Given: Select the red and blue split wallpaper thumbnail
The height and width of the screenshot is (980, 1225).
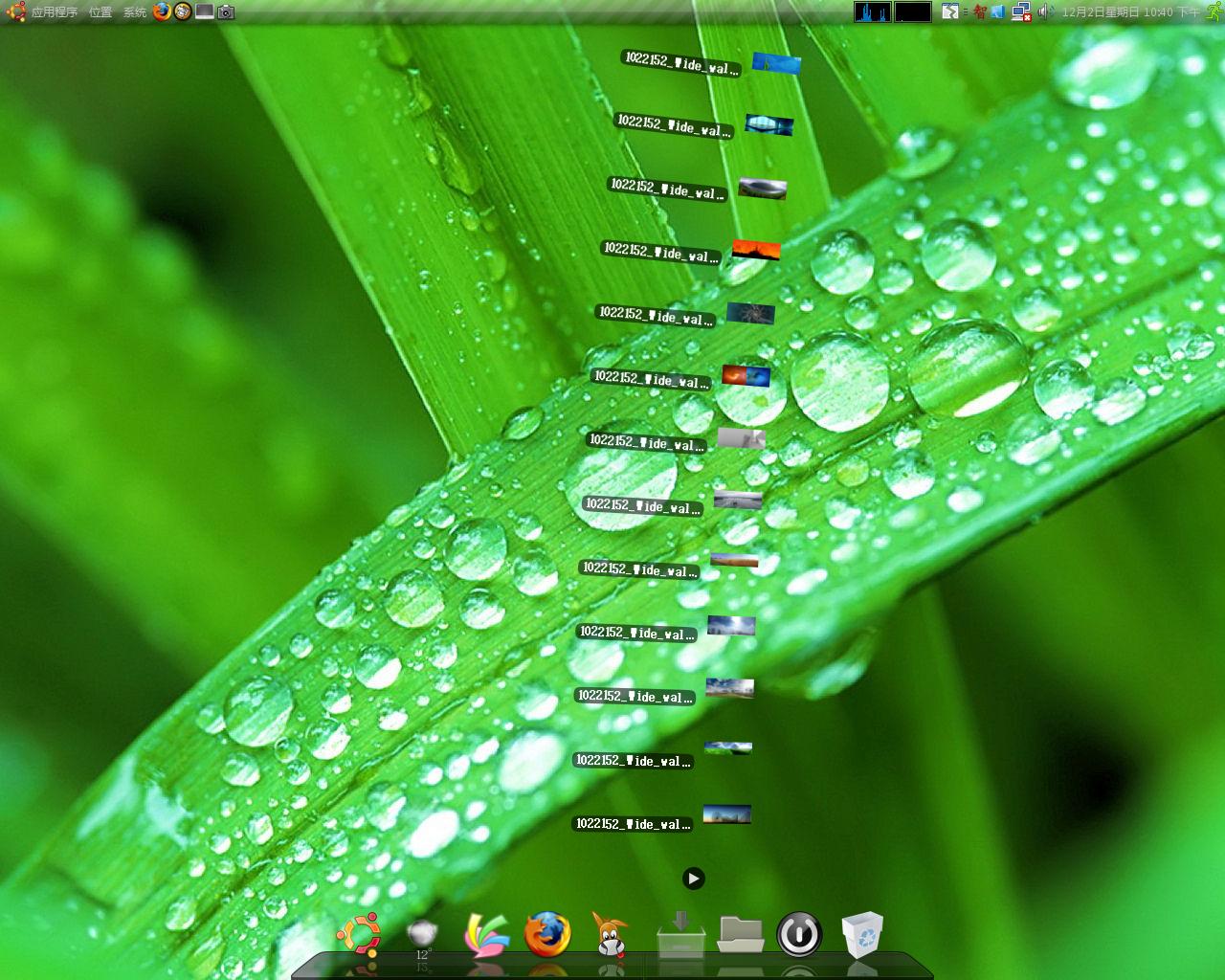Looking at the screenshot, I should pos(746,375).
